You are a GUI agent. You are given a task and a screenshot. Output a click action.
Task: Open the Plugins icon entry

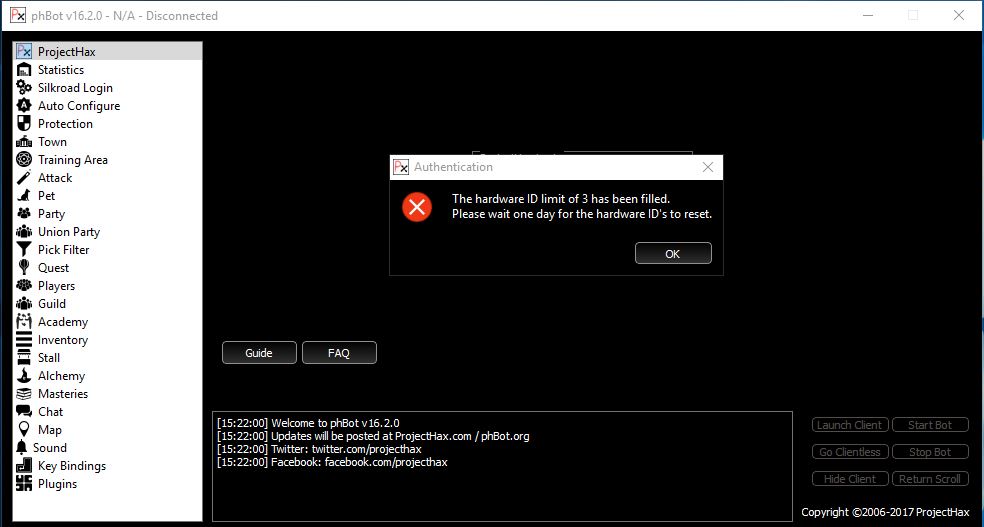click(x=24, y=484)
